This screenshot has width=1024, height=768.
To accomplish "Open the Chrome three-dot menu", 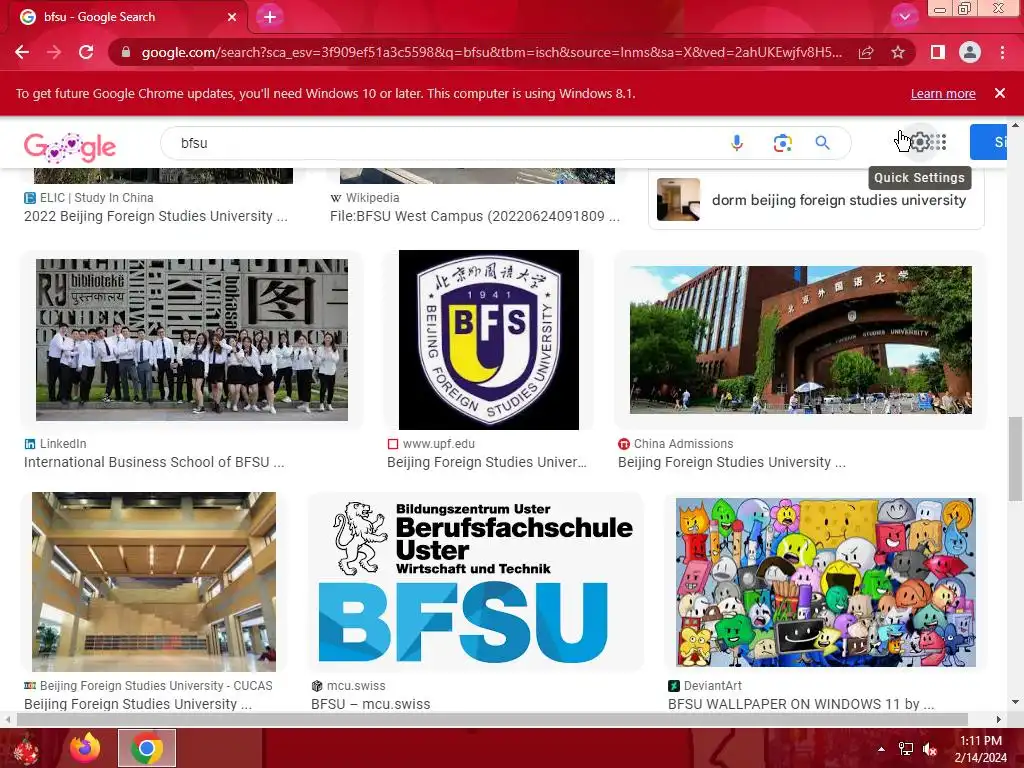I will pyautogui.click(x=1002, y=52).
